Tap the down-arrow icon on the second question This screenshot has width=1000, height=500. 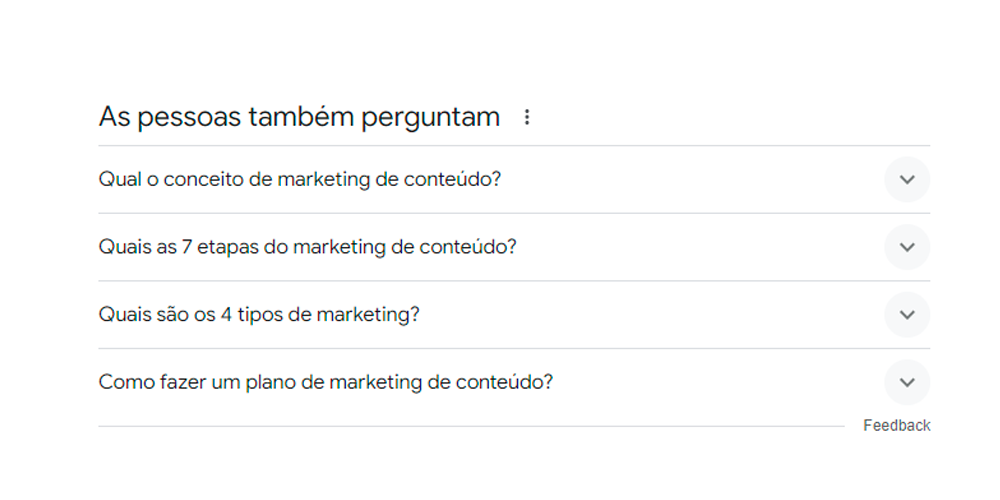[907, 247]
